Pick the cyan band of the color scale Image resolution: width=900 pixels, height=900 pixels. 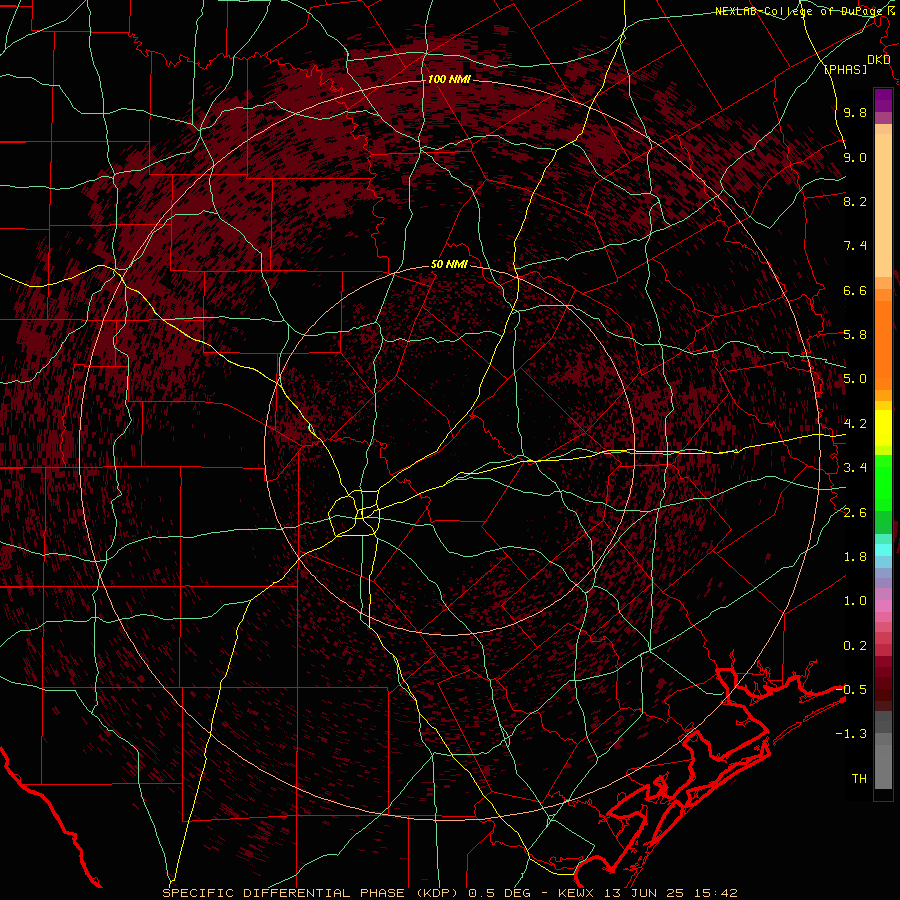[x=883, y=550]
